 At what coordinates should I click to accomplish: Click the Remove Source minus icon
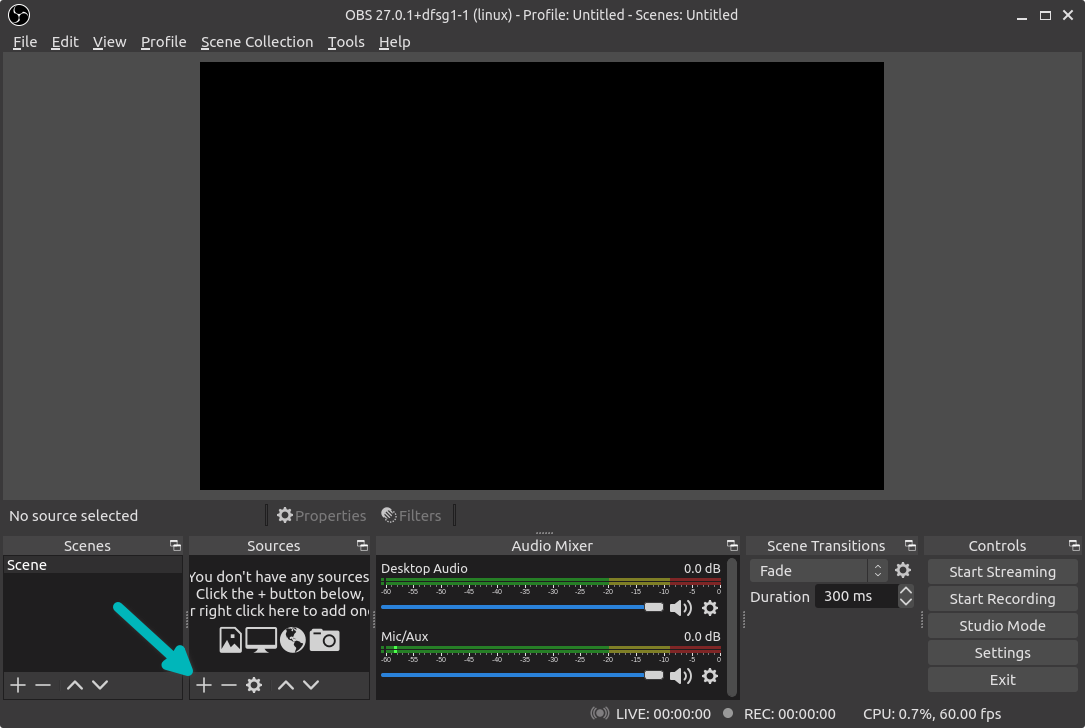click(228, 685)
